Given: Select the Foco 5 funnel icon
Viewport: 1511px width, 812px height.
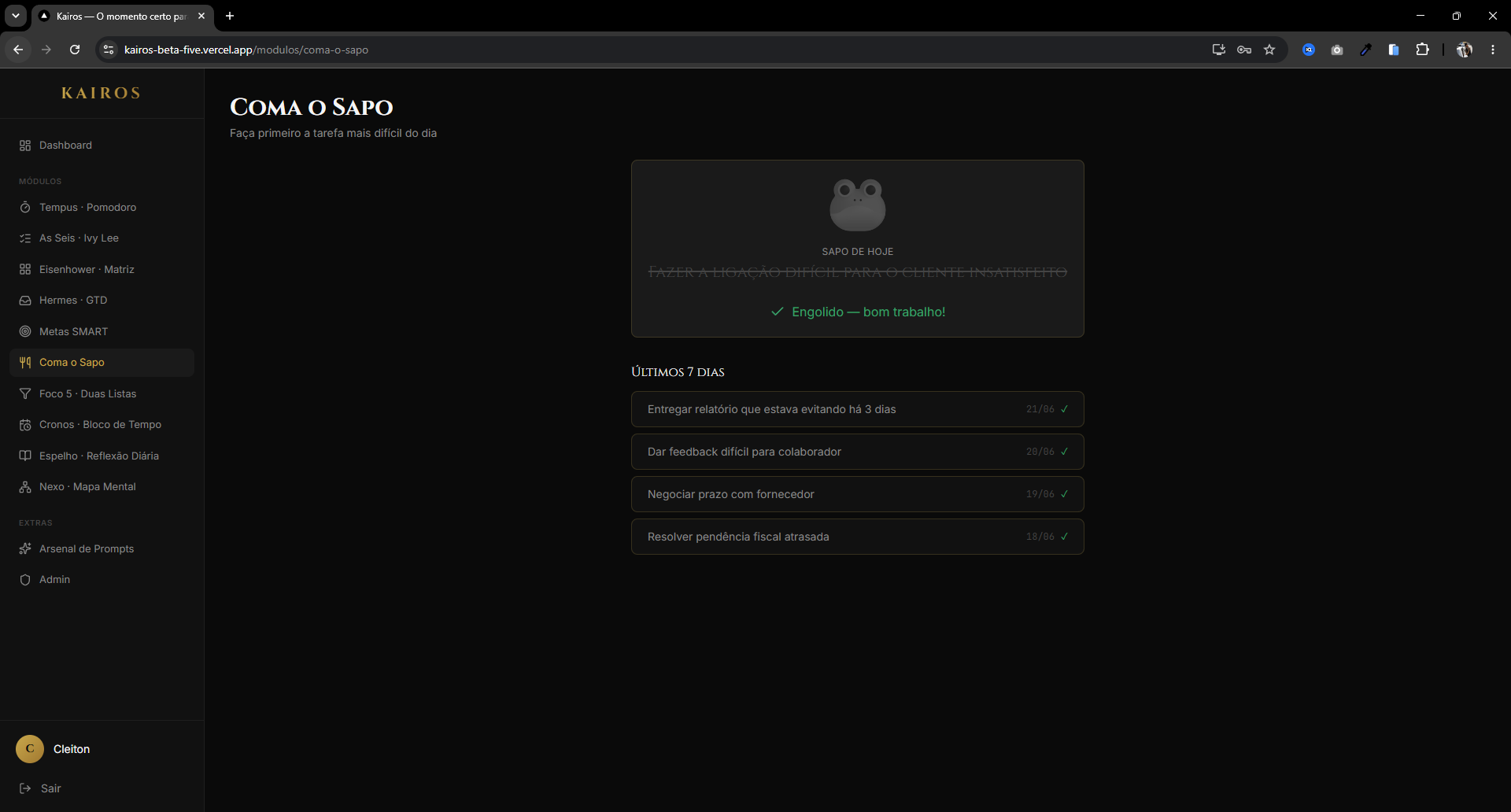Looking at the screenshot, I should click(25, 394).
